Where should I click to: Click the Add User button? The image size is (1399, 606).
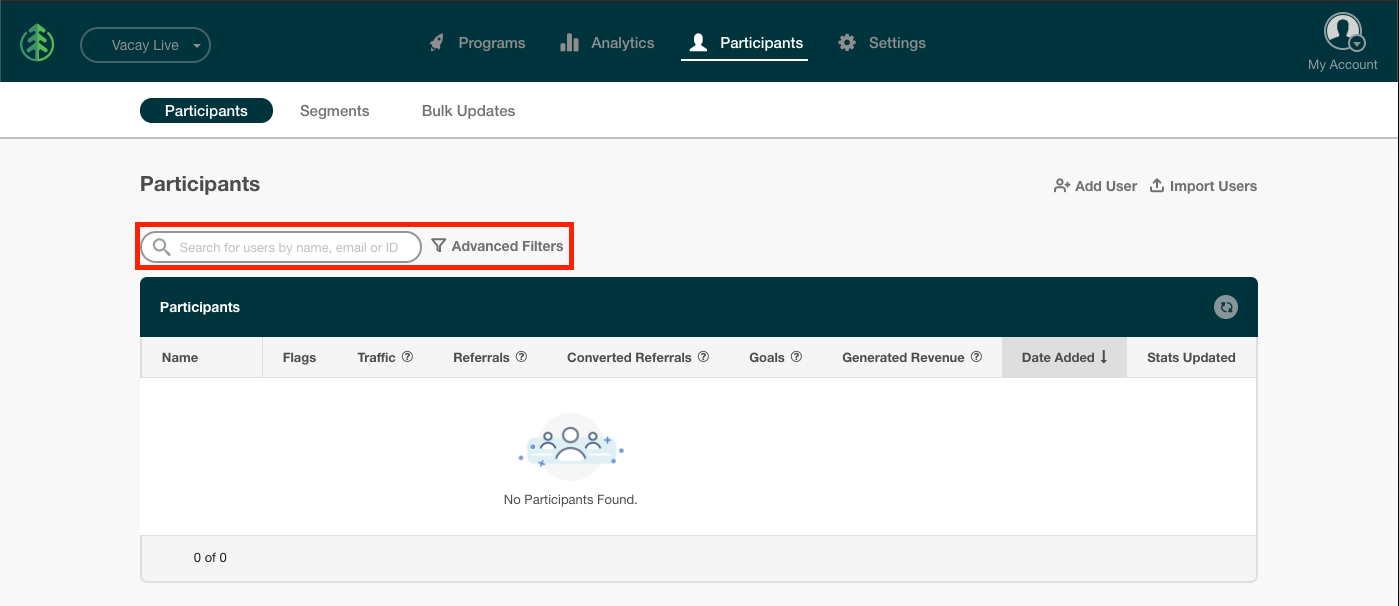coord(1095,186)
